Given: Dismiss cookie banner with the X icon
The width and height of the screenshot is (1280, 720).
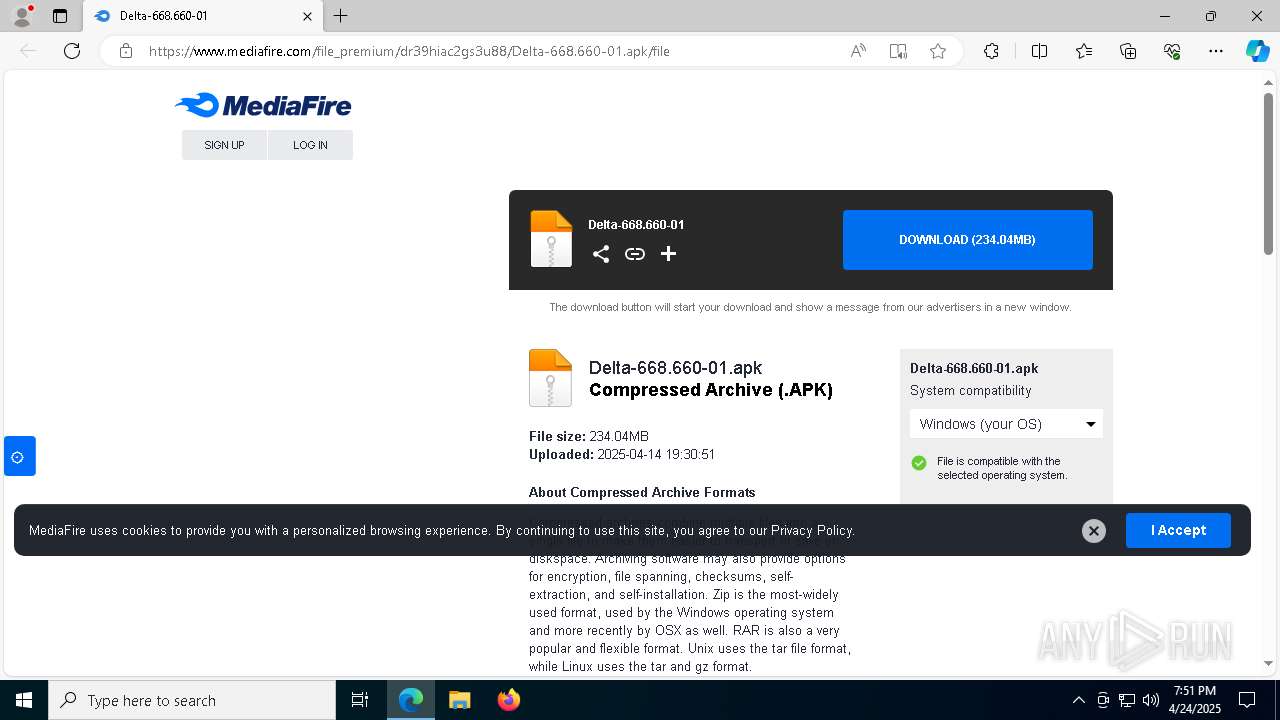Looking at the screenshot, I should (1094, 531).
